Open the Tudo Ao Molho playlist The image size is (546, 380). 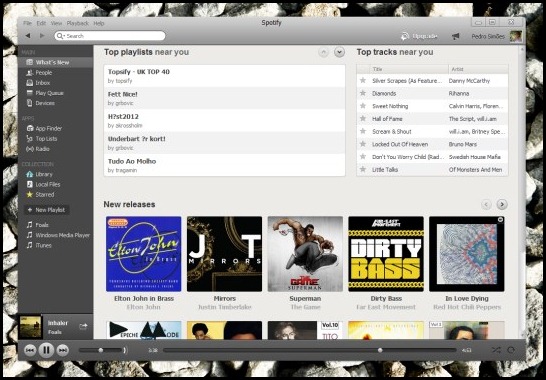(x=225, y=165)
